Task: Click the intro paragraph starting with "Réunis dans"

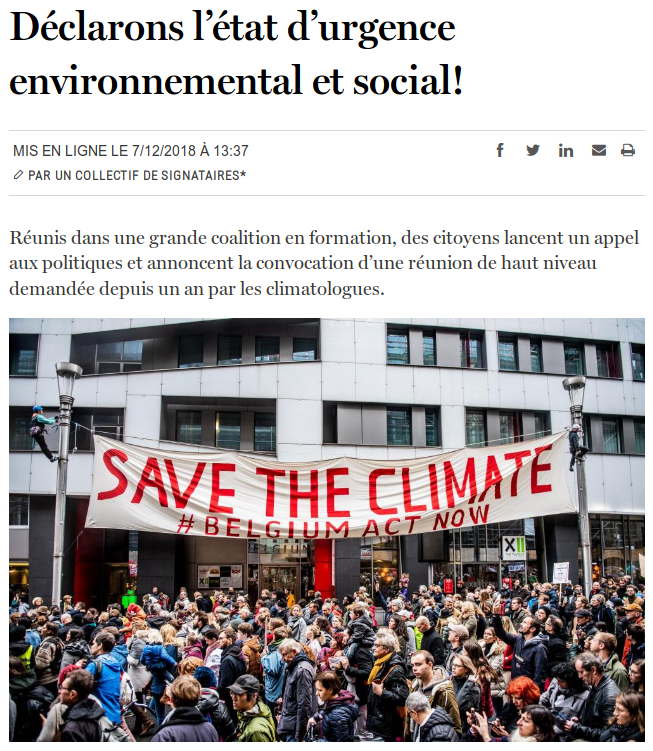Action: pos(325,264)
